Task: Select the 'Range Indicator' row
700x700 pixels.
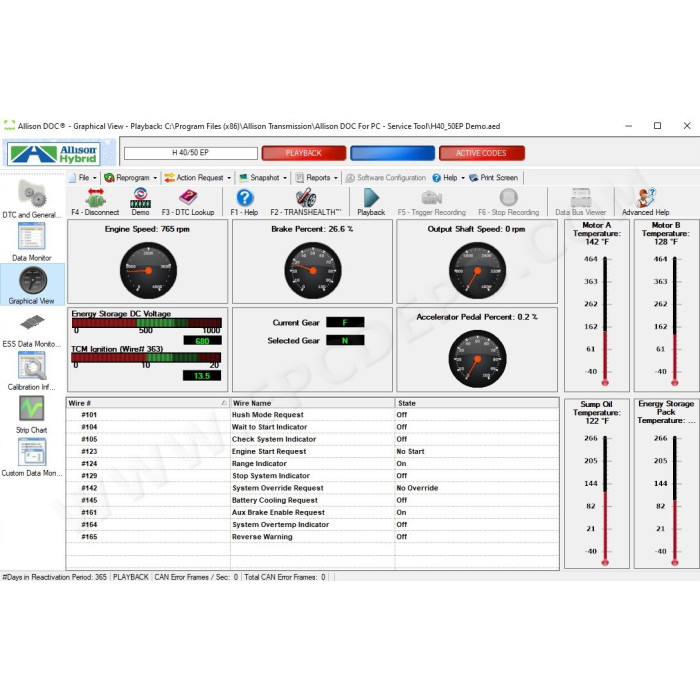Action: tap(312, 463)
